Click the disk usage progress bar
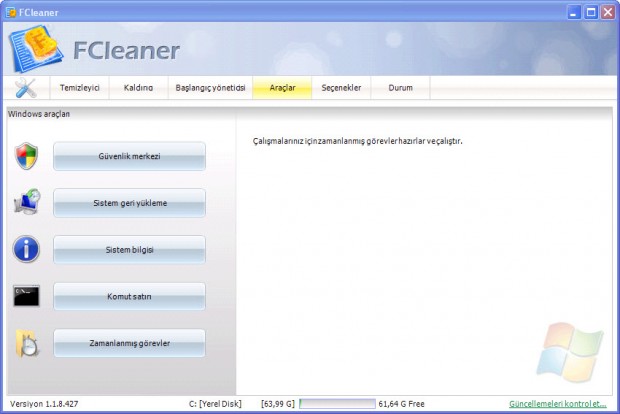Screen dimensions: 620x414 337,404
